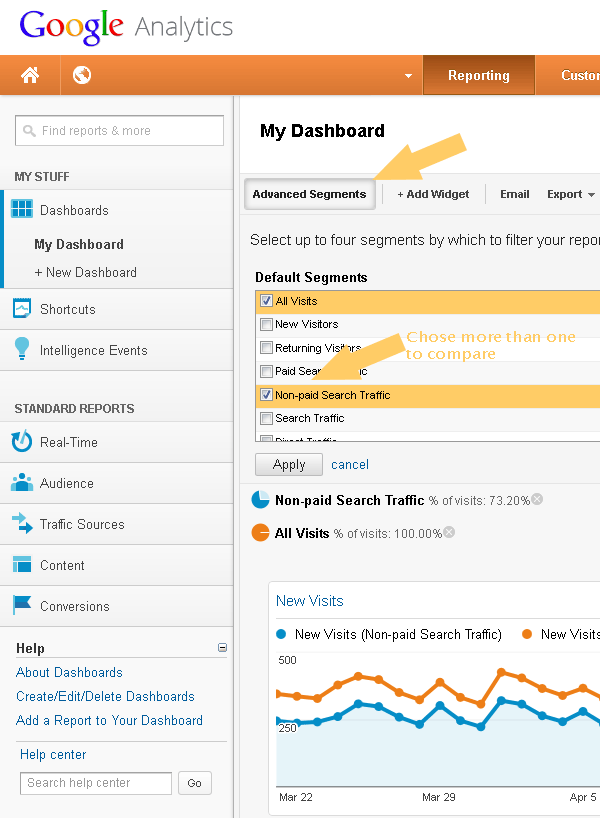Open About Dashboards help link
The width and height of the screenshot is (600, 818).
point(69,672)
